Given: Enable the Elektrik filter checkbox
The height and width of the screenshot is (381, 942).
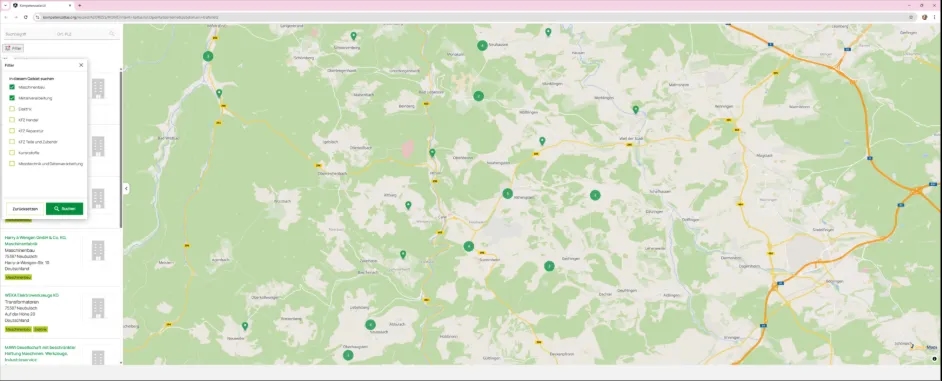Looking at the screenshot, I should click(x=12, y=109).
